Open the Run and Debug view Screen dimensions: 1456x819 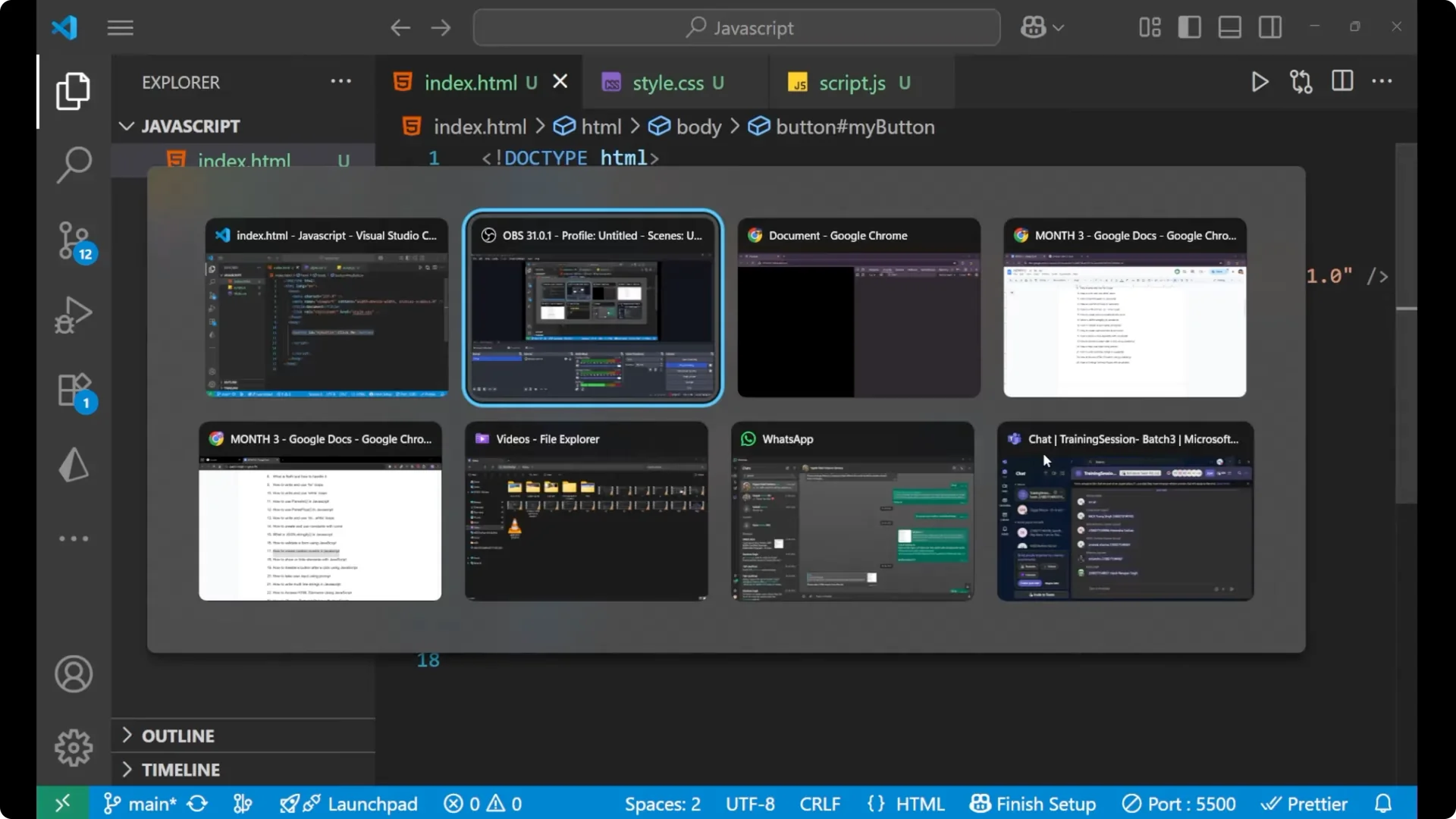pyautogui.click(x=74, y=315)
